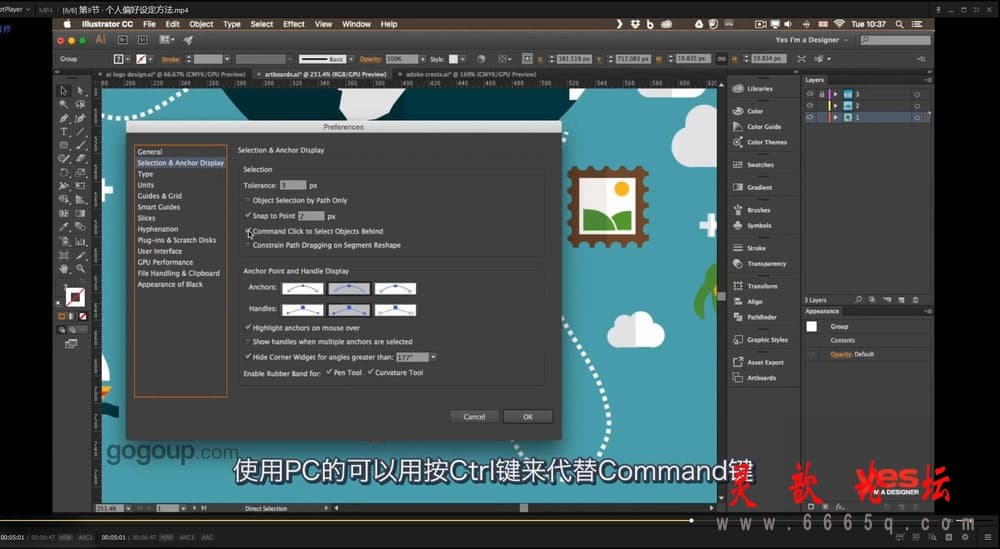Open the Color Guide panel

[757, 127]
